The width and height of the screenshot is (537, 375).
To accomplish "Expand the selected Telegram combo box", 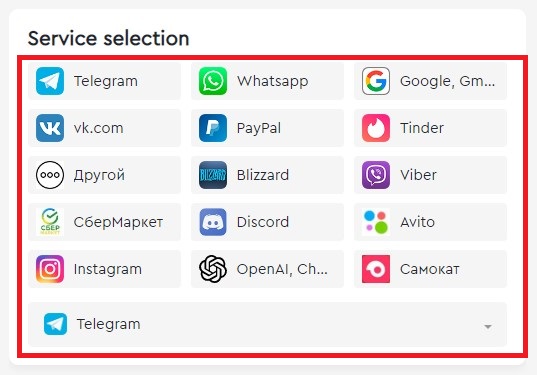I will point(267,324).
